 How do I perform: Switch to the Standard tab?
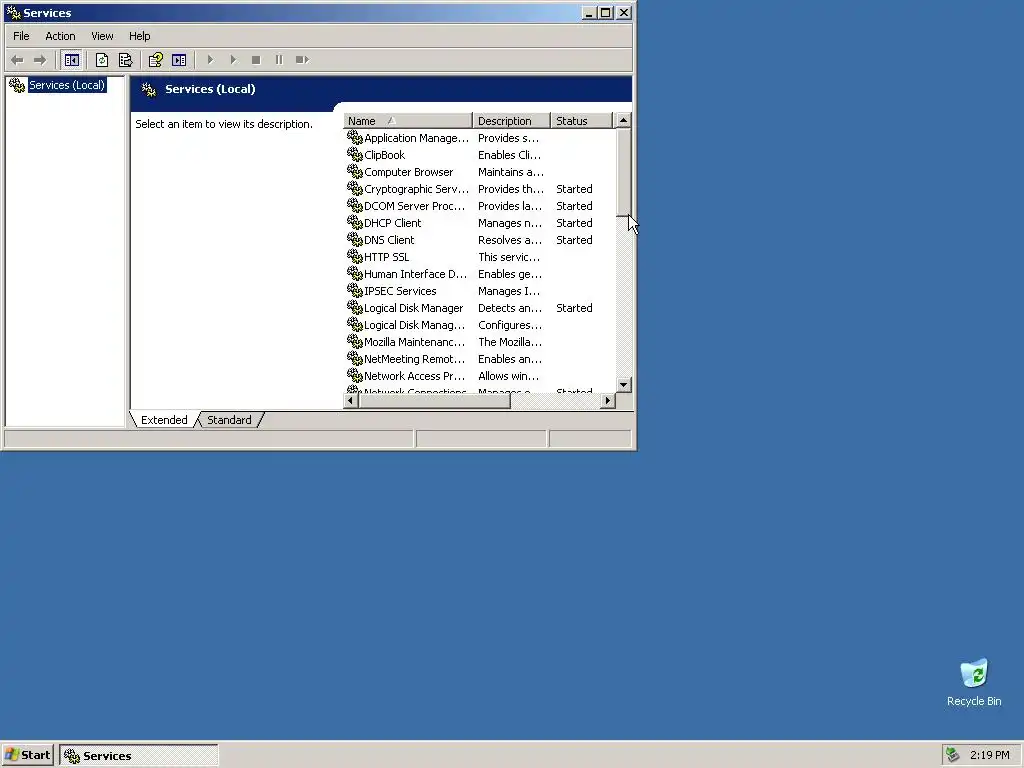pyautogui.click(x=229, y=420)
